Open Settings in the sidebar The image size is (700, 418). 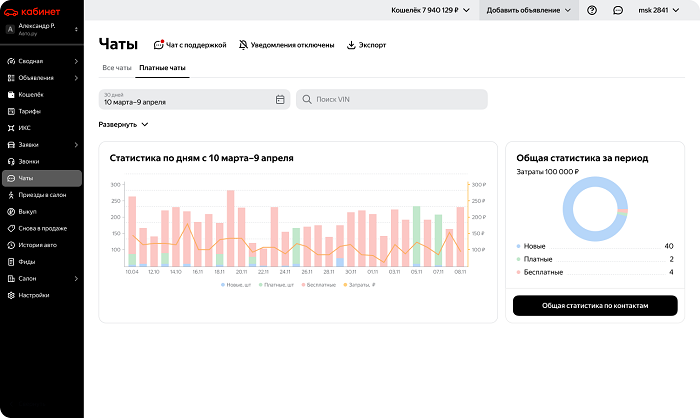tap(33, 295)
